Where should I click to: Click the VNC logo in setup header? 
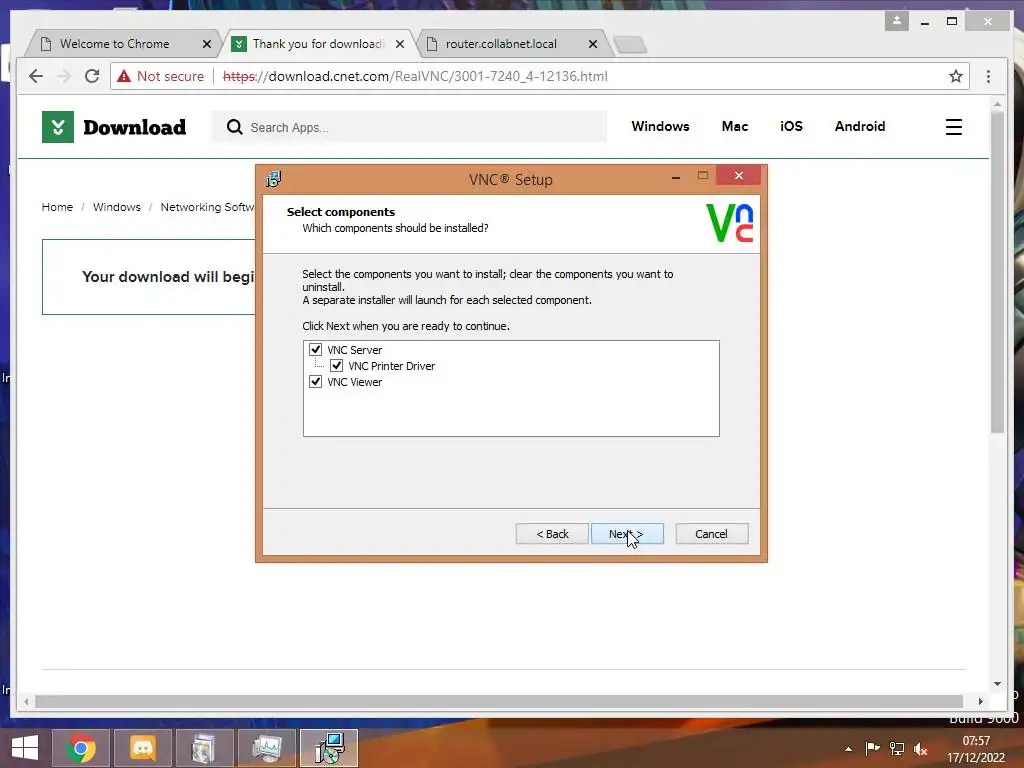coord(730,223)
